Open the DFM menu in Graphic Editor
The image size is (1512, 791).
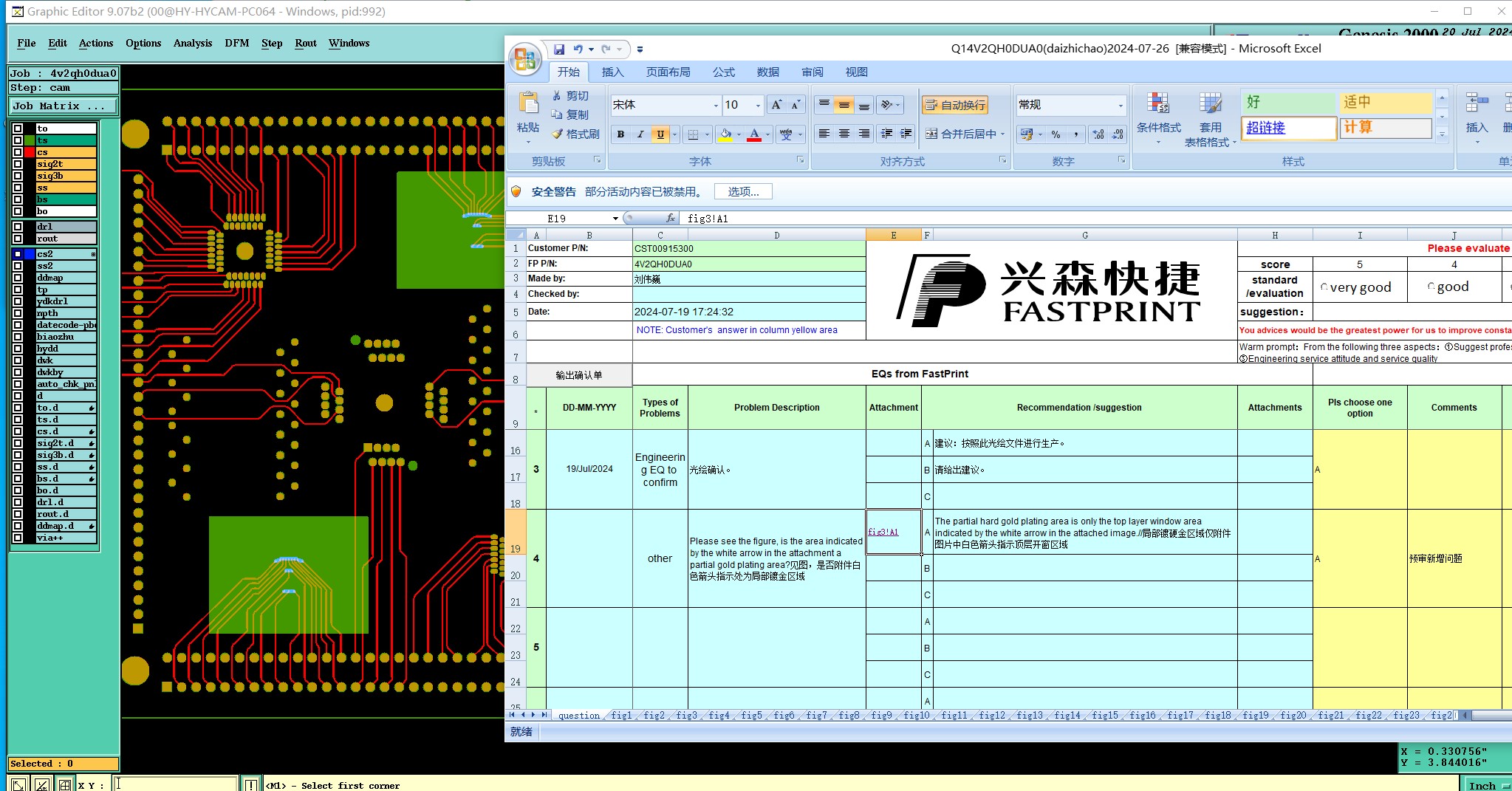pyautogui.click(x=237, y=44)
